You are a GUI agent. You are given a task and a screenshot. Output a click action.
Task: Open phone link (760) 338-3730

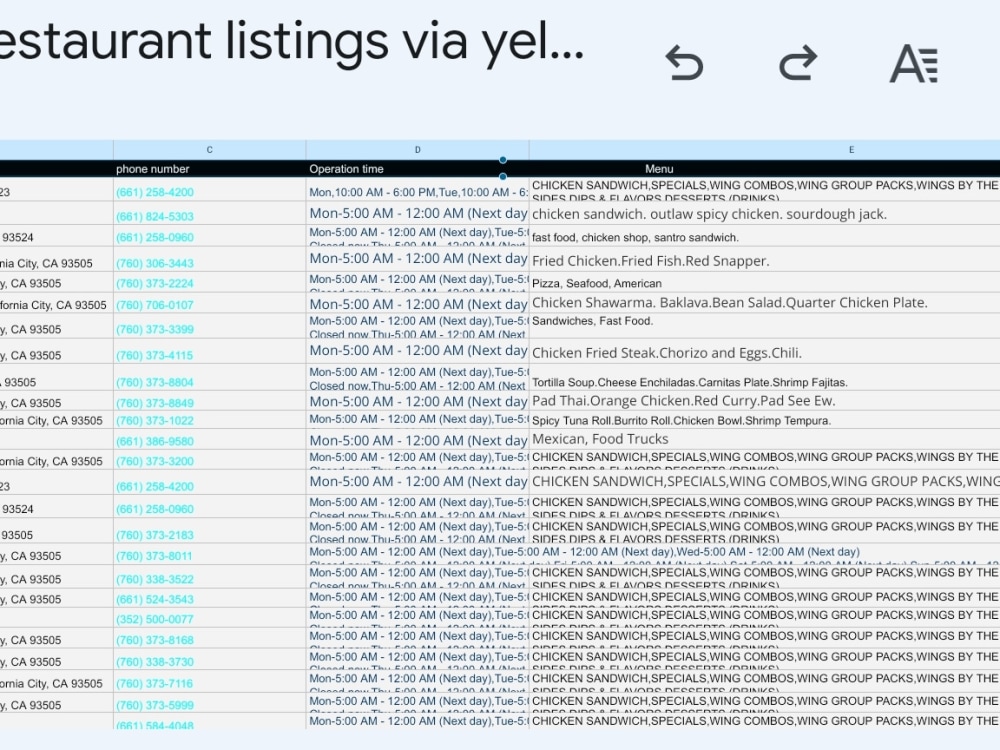click(x=155, y=662)
